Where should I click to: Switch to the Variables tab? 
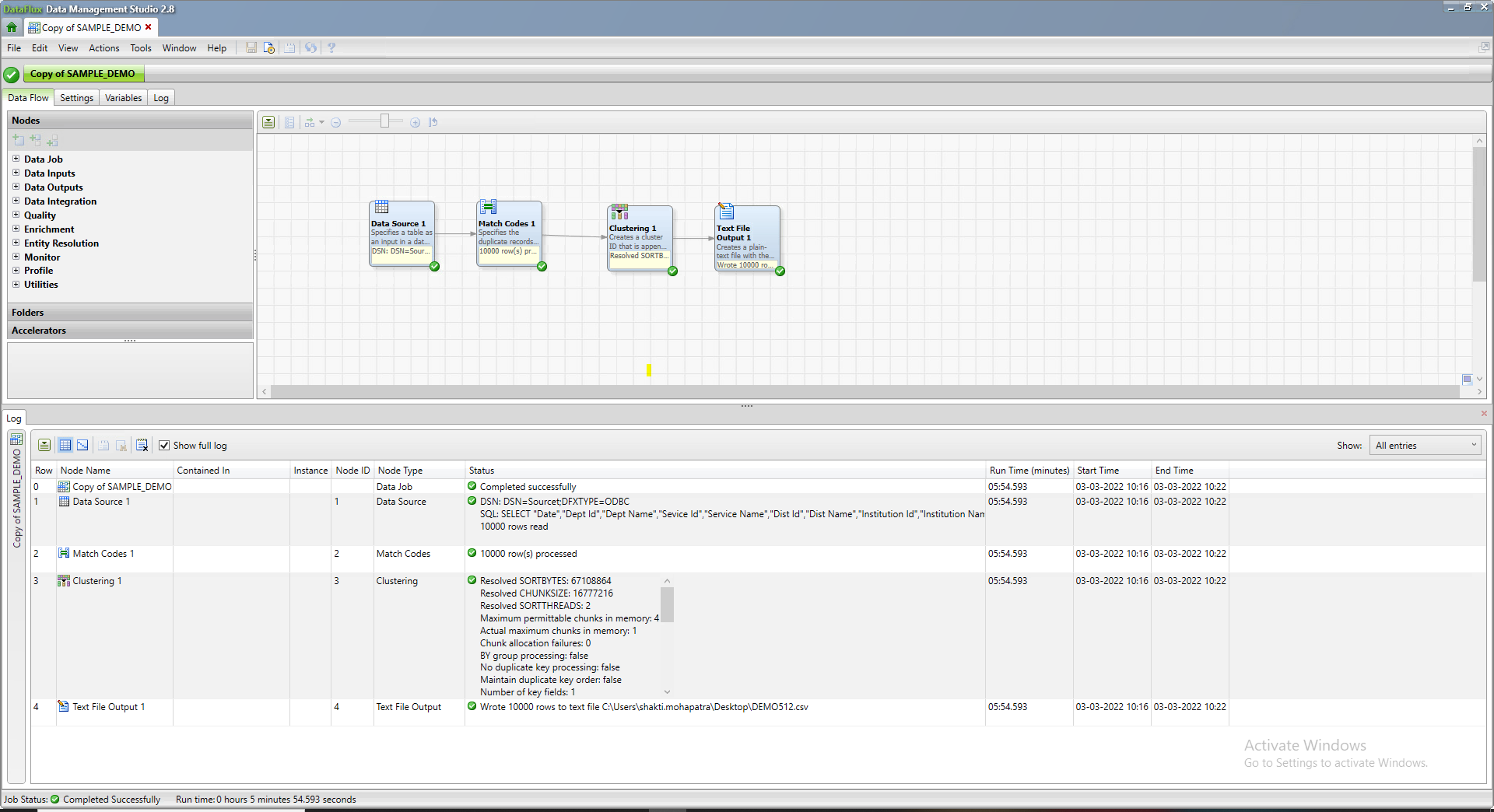tap(123, 97)
